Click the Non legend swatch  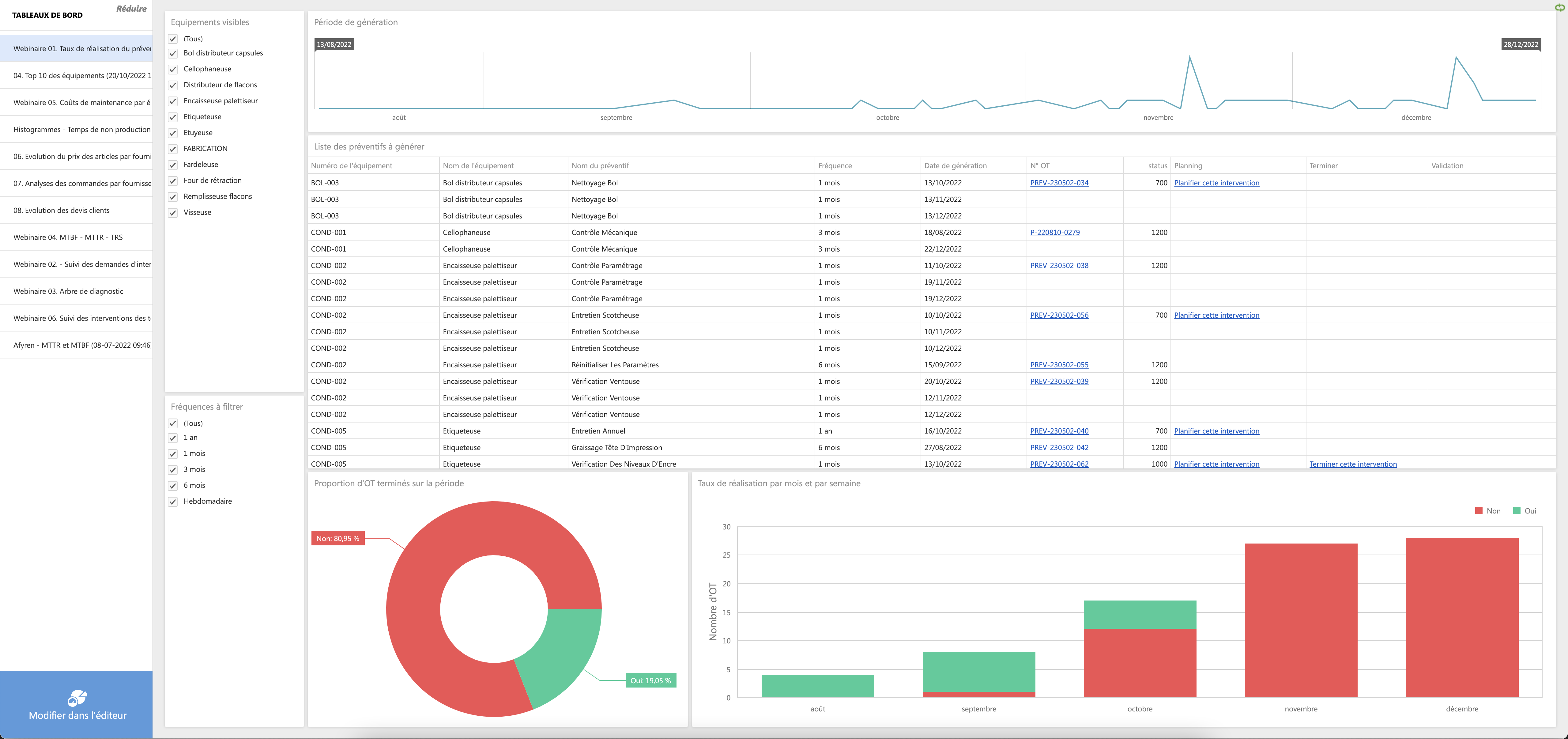pyautogui.click(x=1479, y=511)
